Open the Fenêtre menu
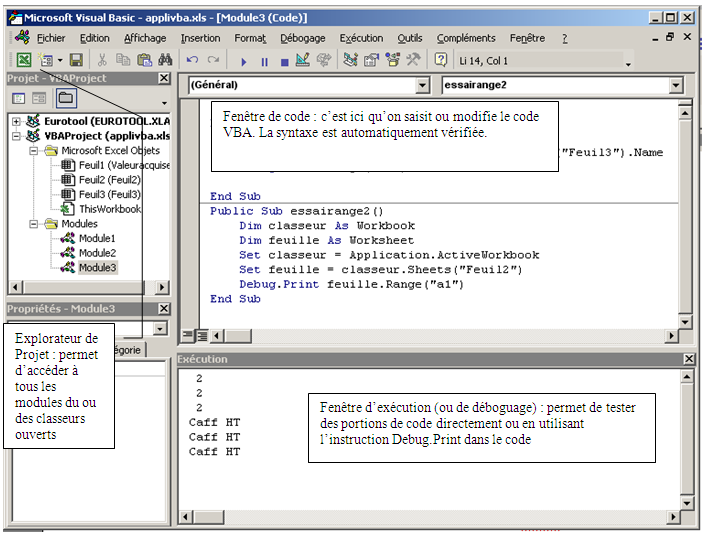This screenshot has width=705, height=537. [x=527, y=38]
